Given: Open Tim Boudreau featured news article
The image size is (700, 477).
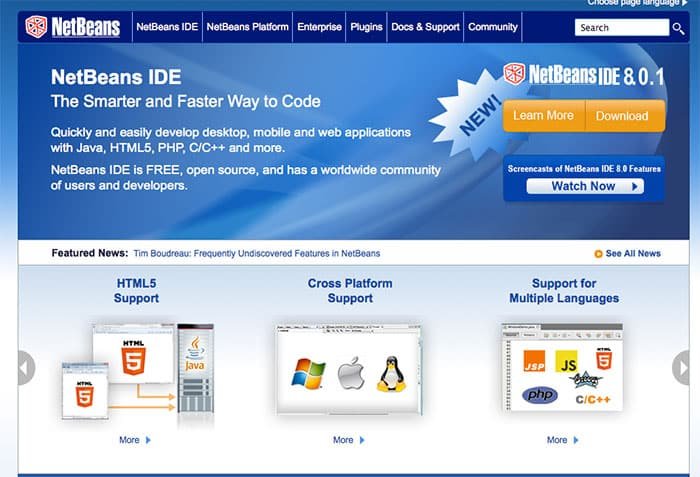Looking at the screenshot, I should pos(257,254).
